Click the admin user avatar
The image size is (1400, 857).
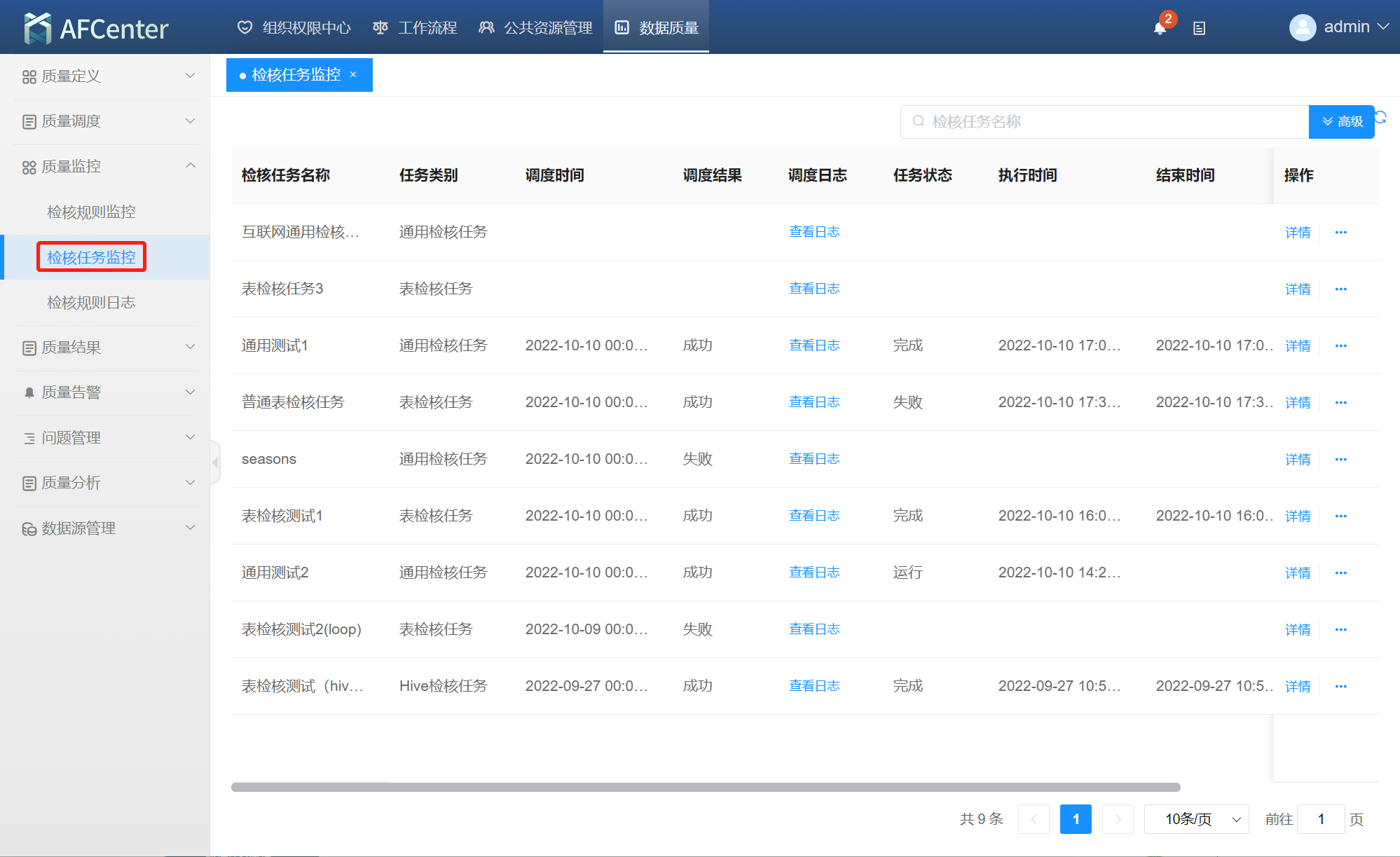[x=1302, y=27]
